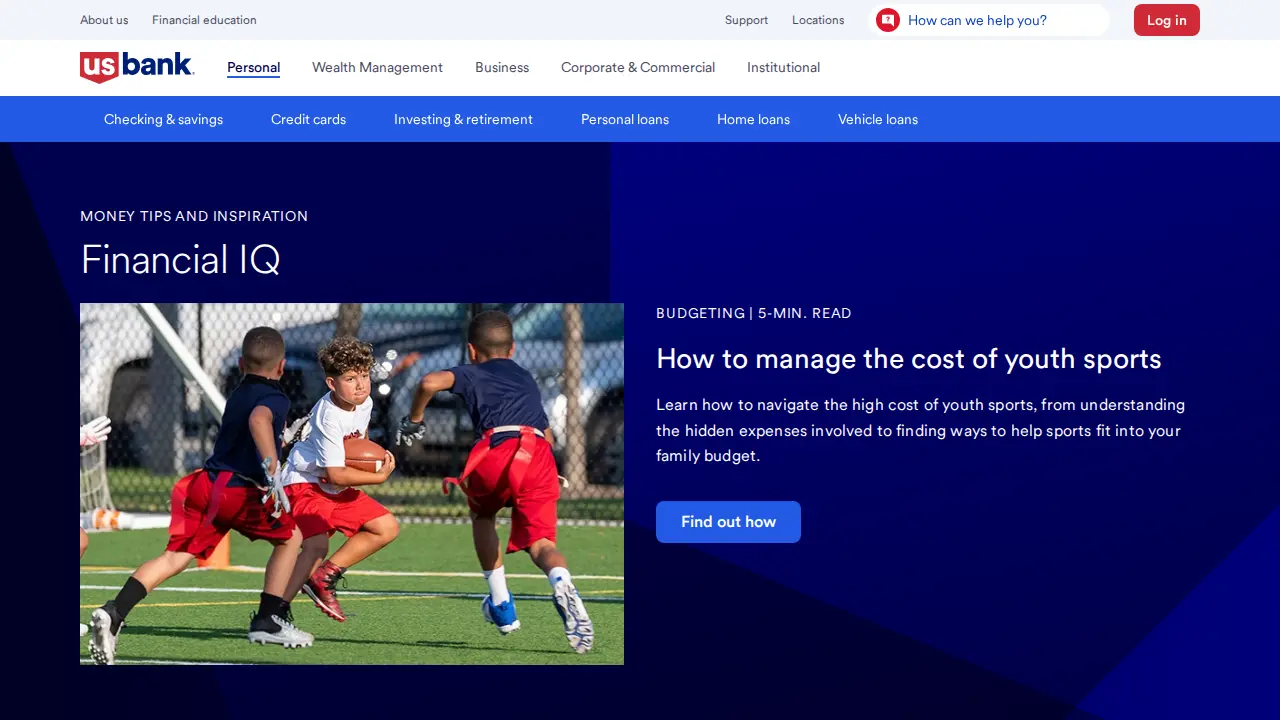
Task: Click the red chat assistant icon
Action: click(888, 20)
